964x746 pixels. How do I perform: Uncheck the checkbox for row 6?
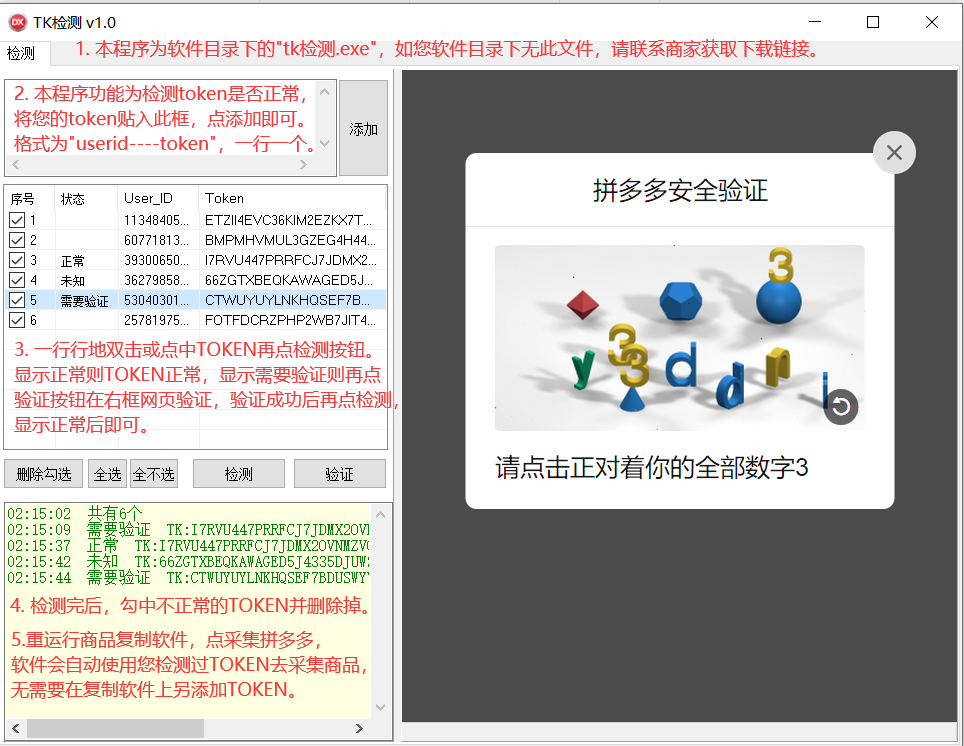click(17, 320)
